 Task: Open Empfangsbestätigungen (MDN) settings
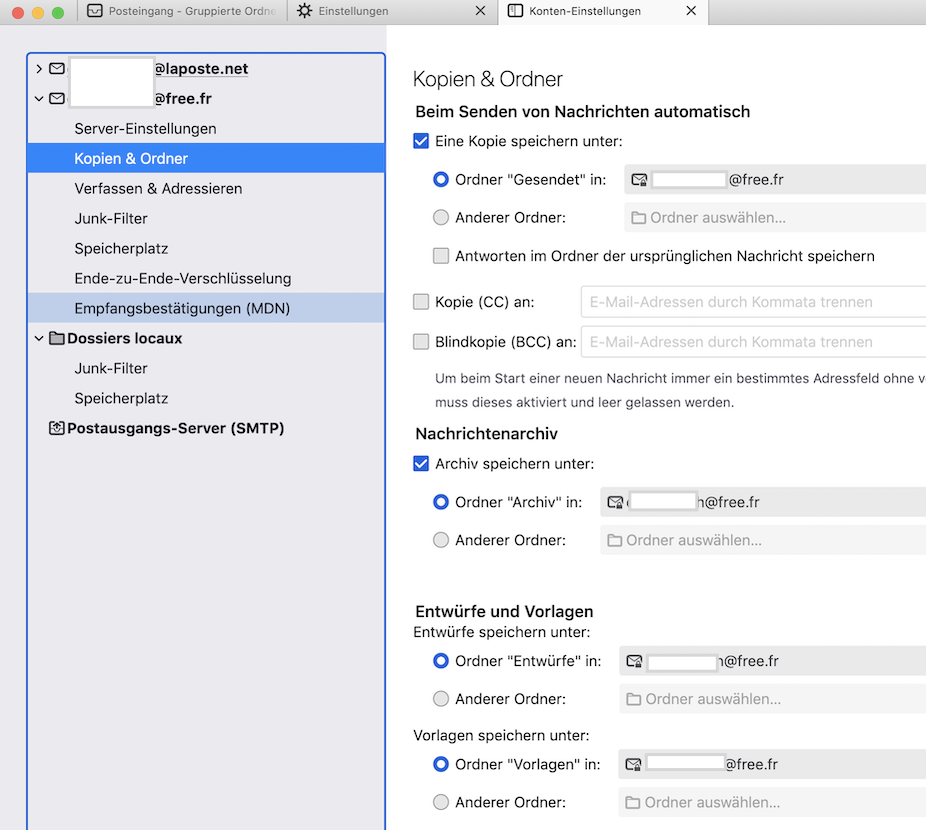[182, 309]
